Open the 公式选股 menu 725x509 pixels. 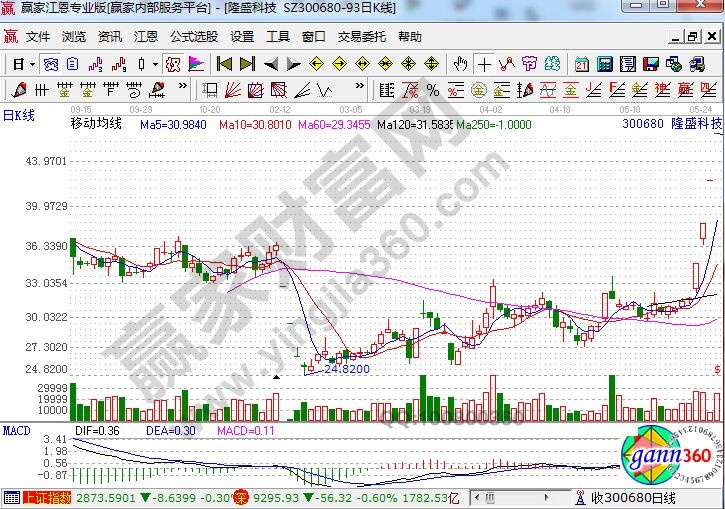tap(193, 37)
